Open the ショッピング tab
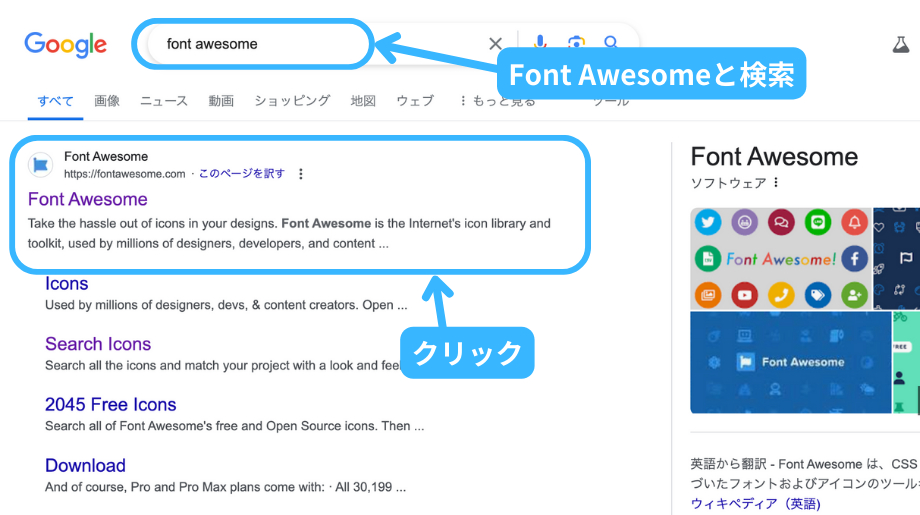920x515 pixels. coord(292,101)
